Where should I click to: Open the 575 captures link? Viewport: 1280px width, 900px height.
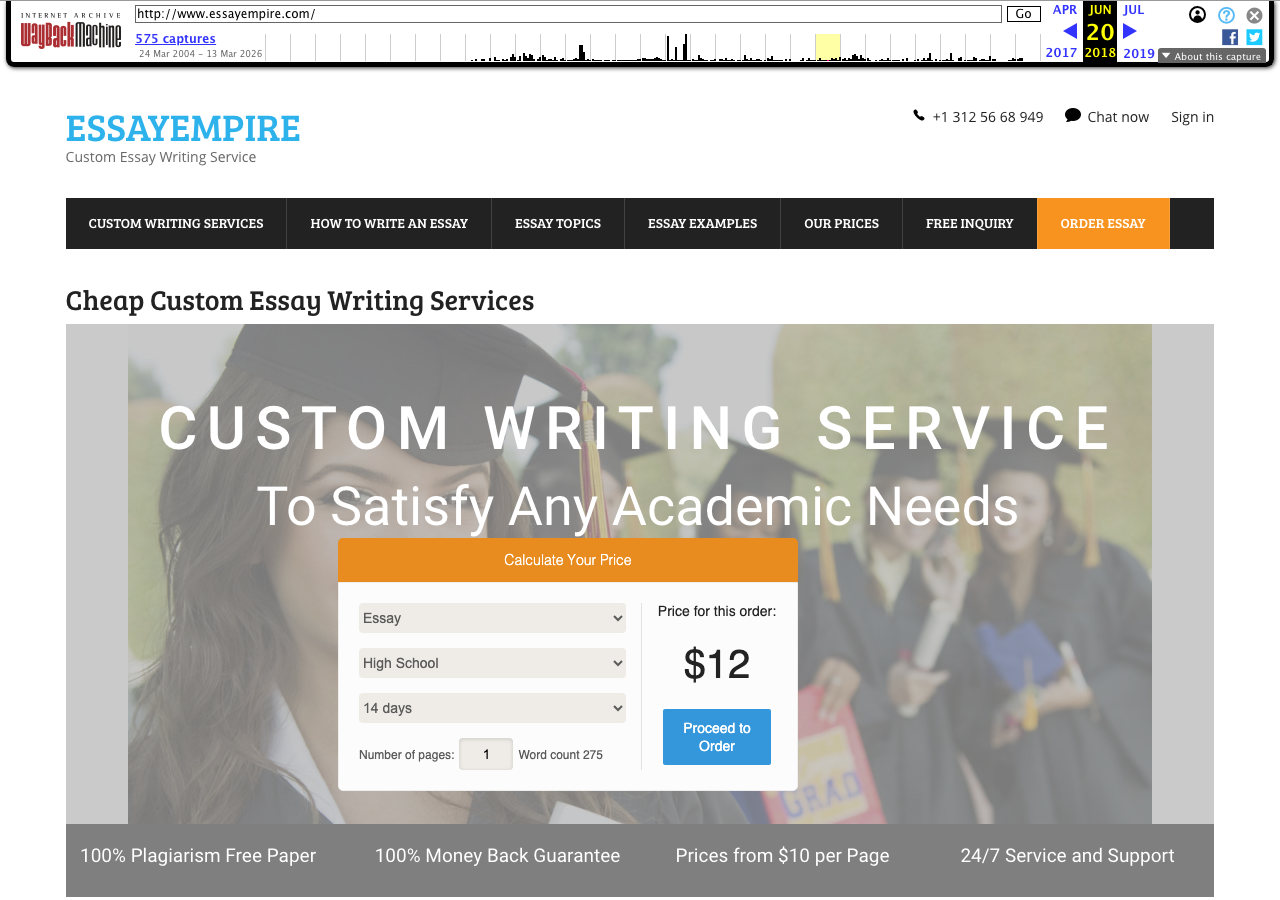pyautogui.click(x=175, y=38)
